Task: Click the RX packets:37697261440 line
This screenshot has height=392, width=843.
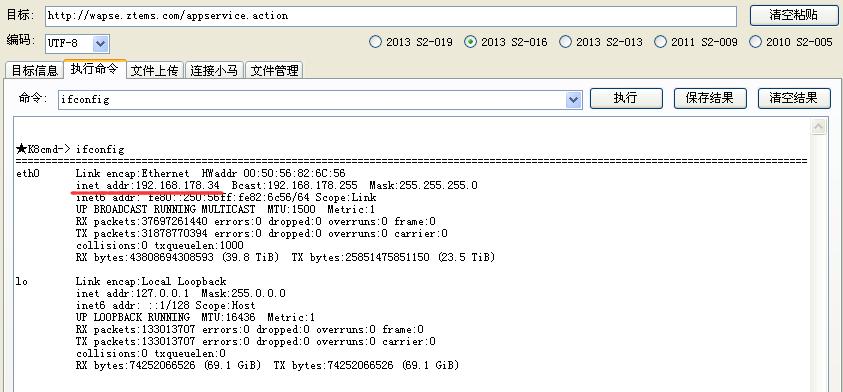Action: click(x=255, y=222)
